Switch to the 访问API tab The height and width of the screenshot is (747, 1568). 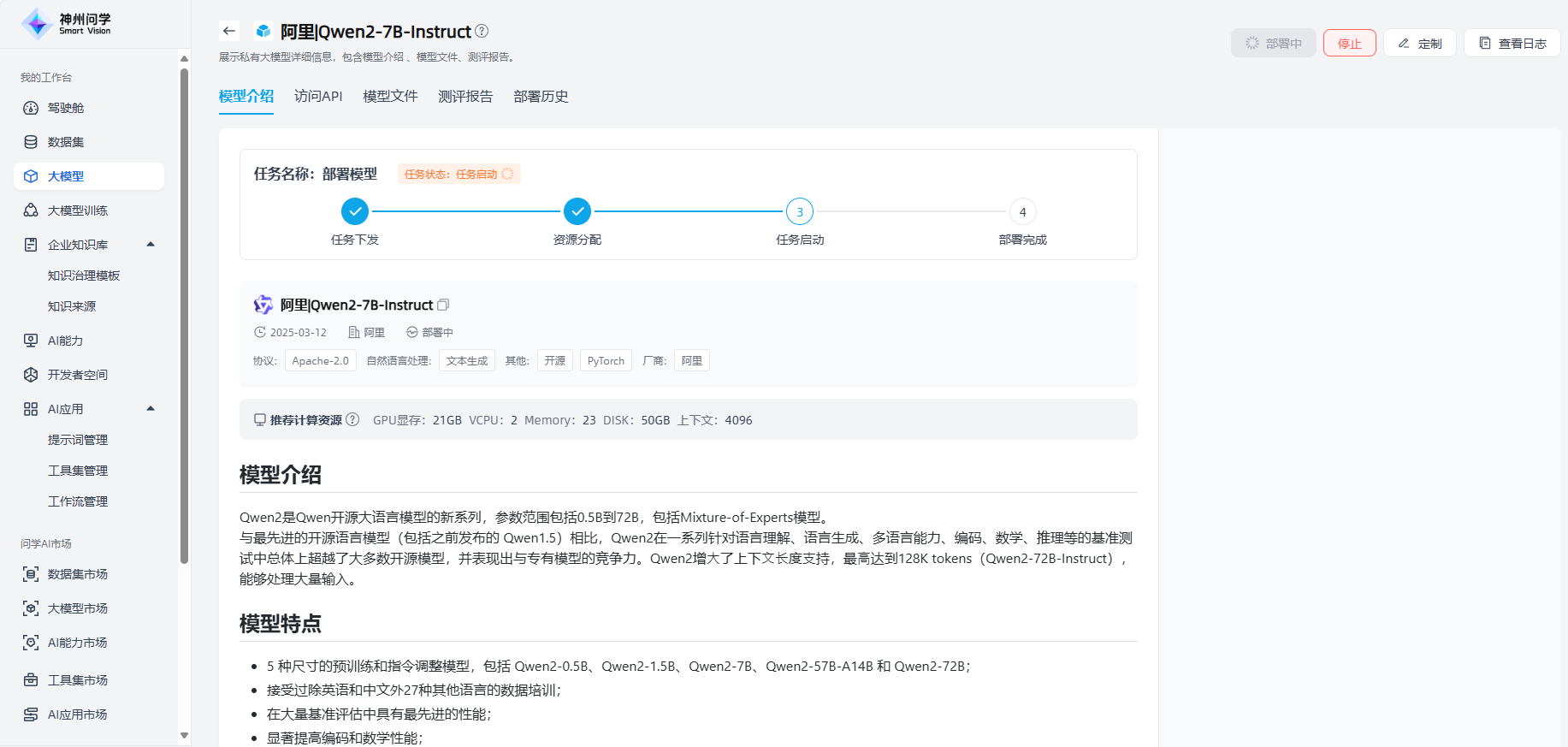point(318,97)
